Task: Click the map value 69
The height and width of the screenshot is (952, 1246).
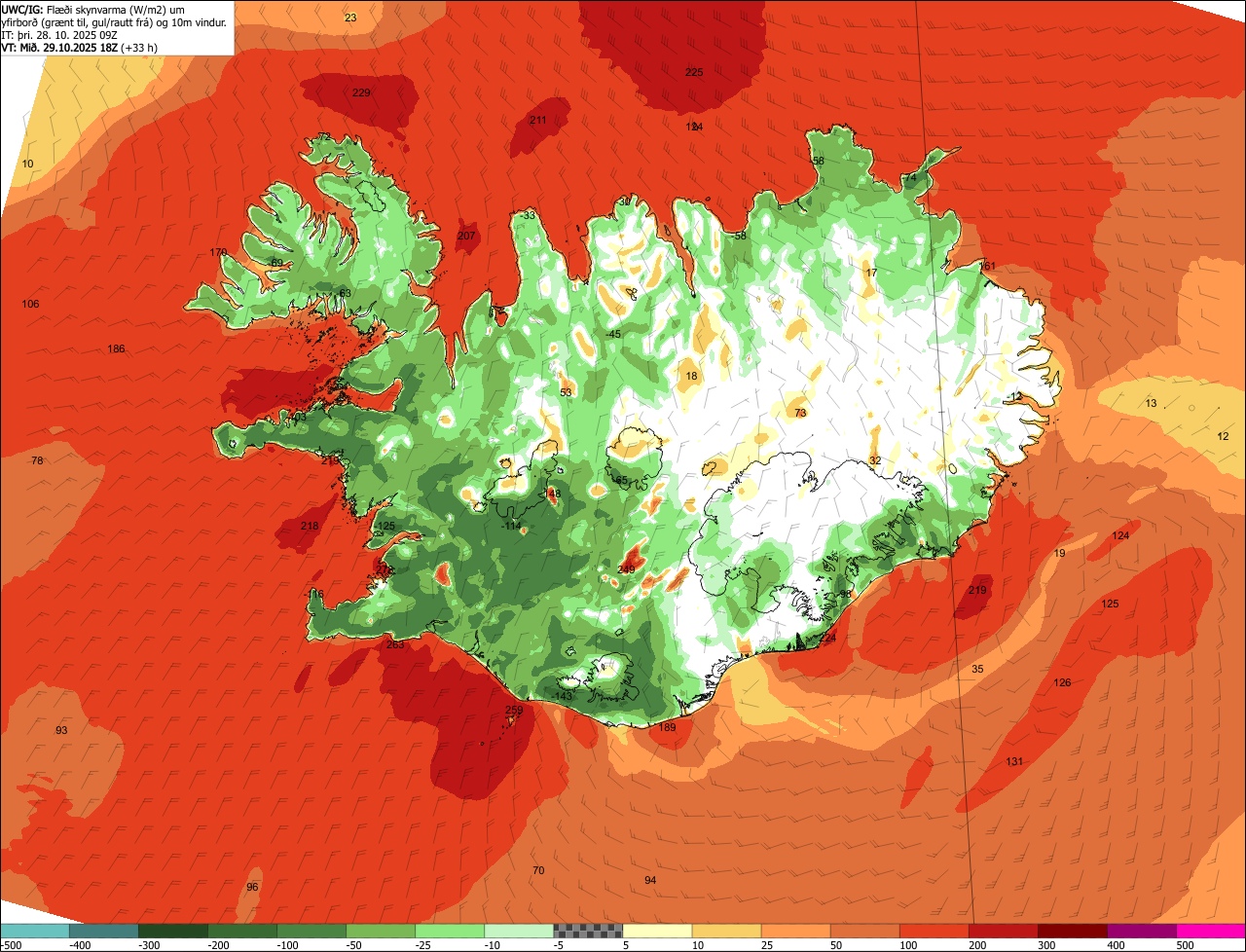Action: pyautogui.click(x=276, y=263)
